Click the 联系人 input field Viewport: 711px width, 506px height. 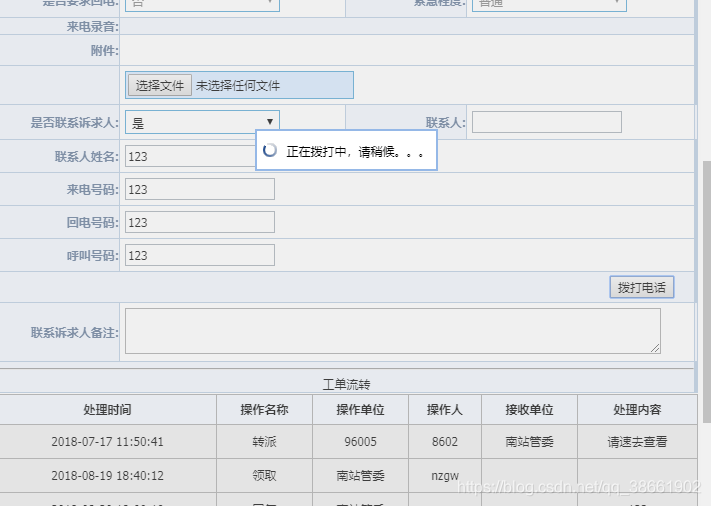pos(546,122)
